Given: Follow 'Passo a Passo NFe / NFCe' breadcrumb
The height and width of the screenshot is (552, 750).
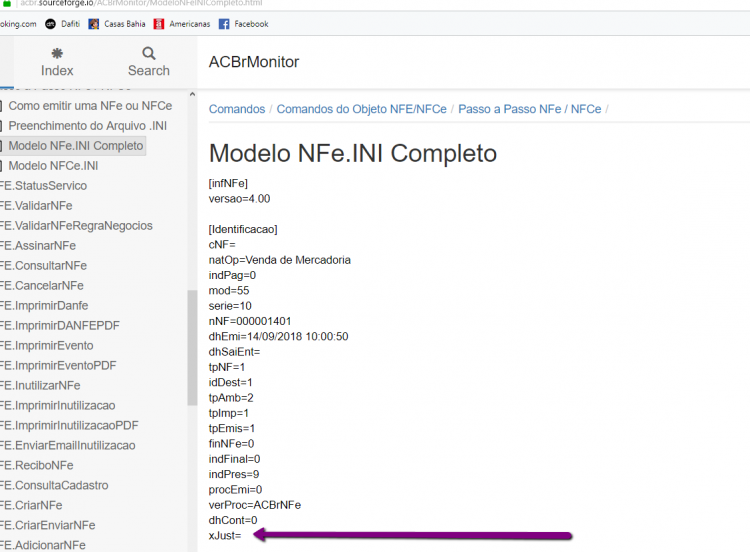Looking at the screenshot, I should 529,109.
